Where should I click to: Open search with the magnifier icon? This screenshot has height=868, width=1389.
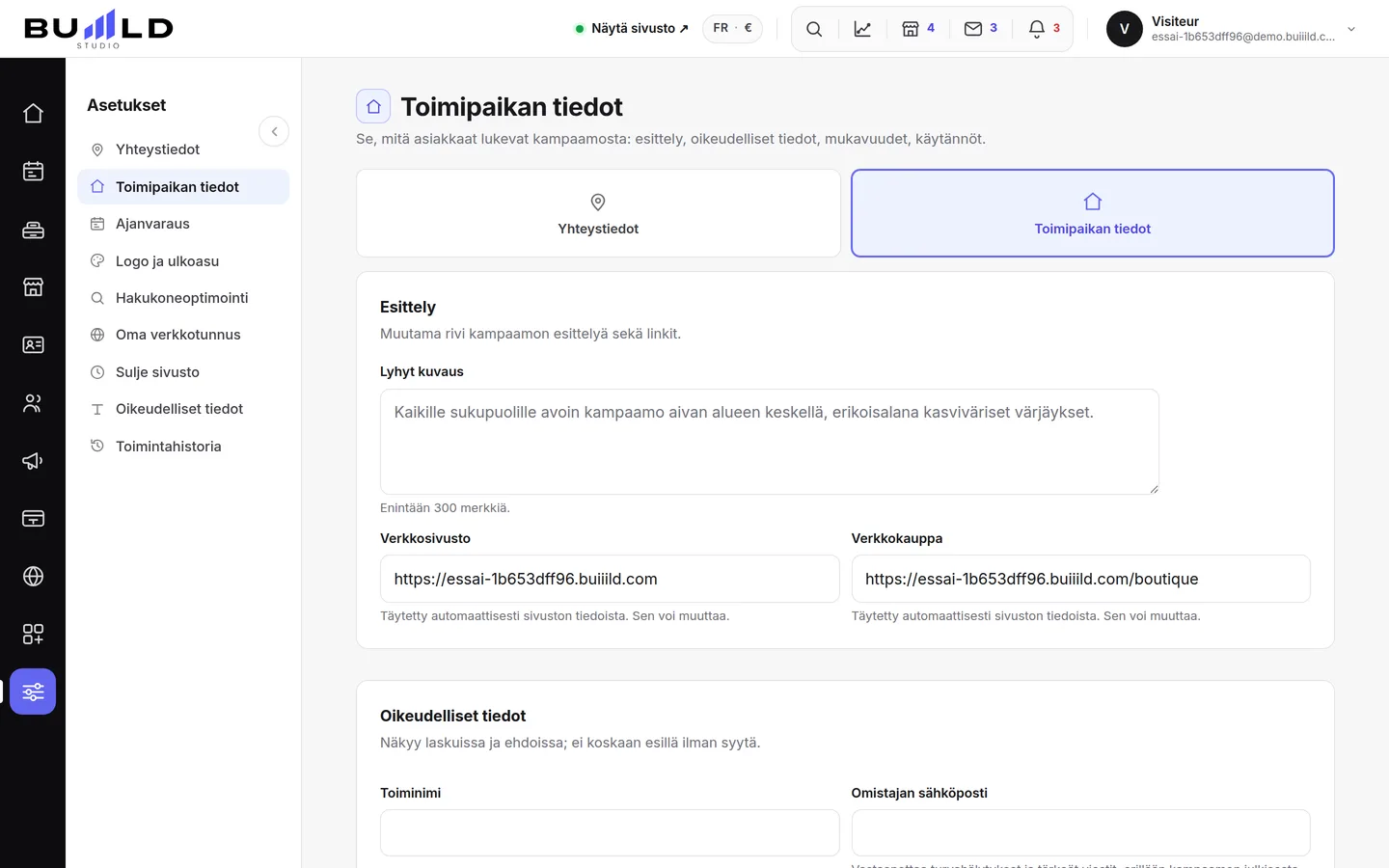click(814, 29)
